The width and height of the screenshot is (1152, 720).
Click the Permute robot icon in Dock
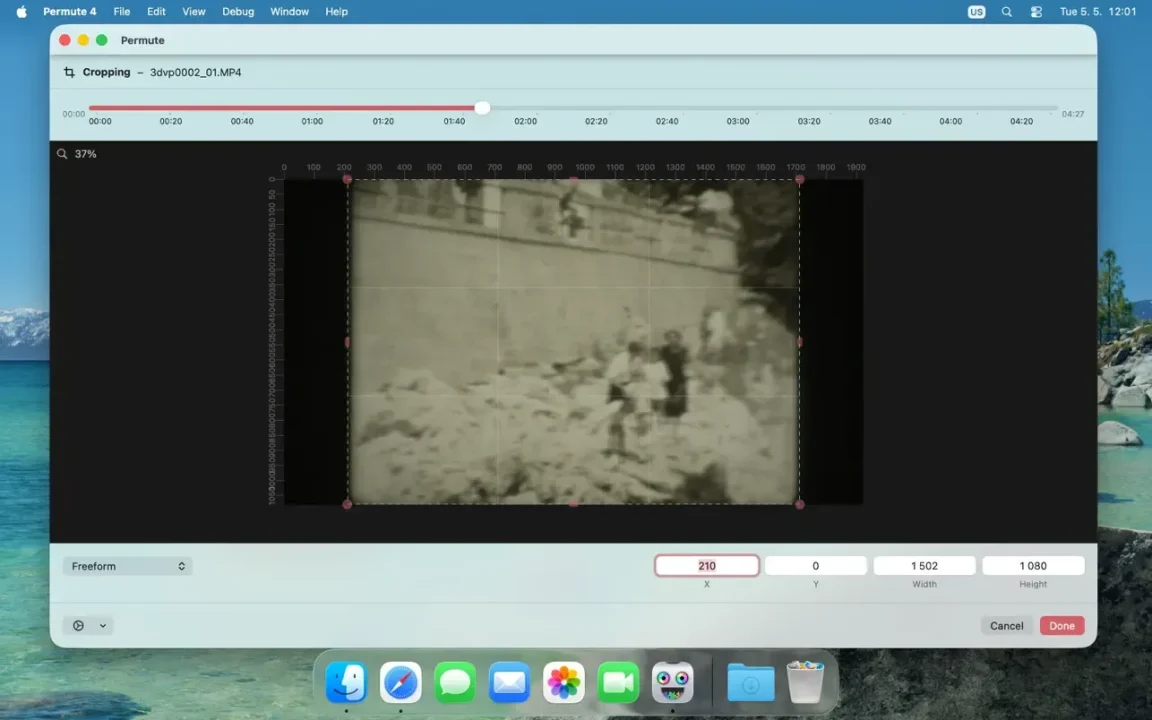pos(672,682)
